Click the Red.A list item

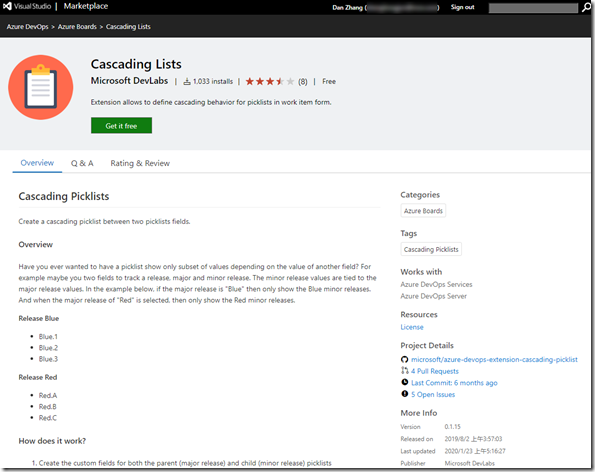click(x=48, y=395)
